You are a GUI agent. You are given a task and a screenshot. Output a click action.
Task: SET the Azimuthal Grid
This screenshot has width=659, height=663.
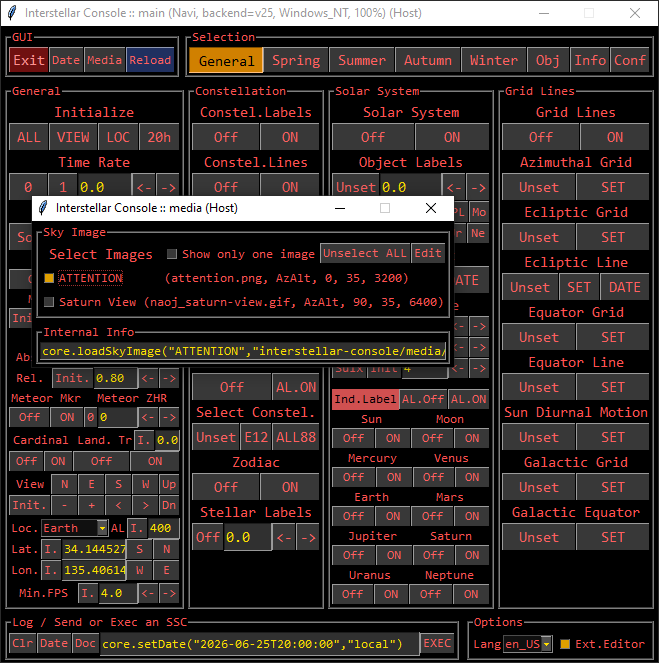[x=613, y=187]
